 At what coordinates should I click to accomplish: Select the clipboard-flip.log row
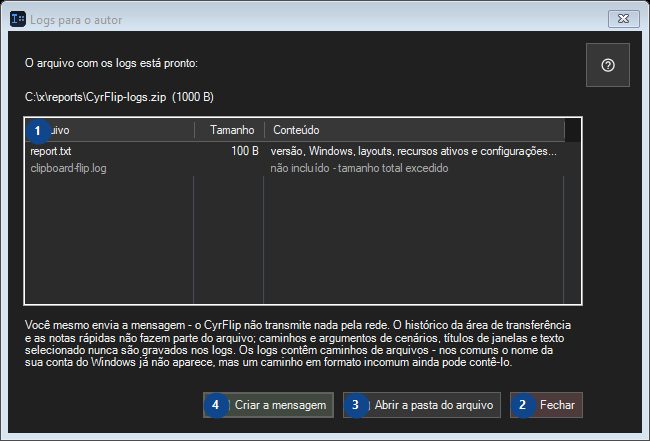pyautogui.click(x=295, y=168)
